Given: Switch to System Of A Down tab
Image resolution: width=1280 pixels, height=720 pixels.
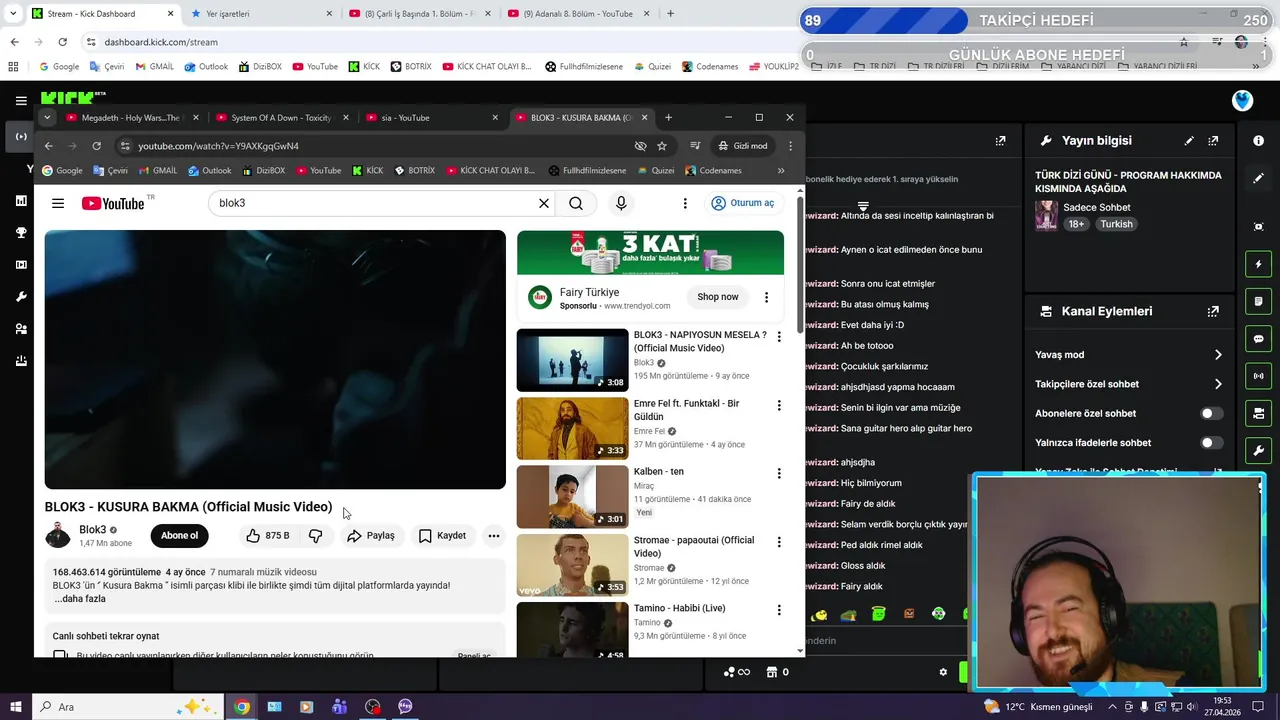Looking at the screenshot, I should 281,117.
